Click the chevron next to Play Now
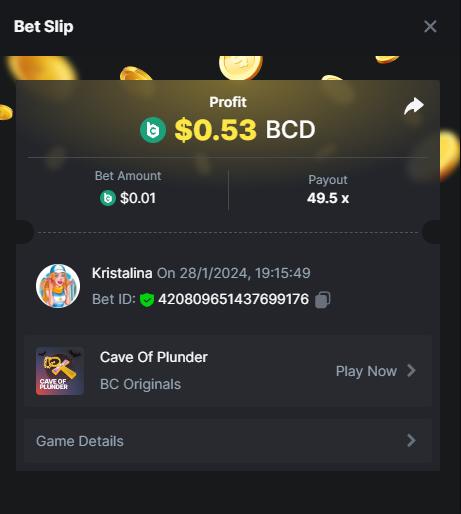 point(412,371)
